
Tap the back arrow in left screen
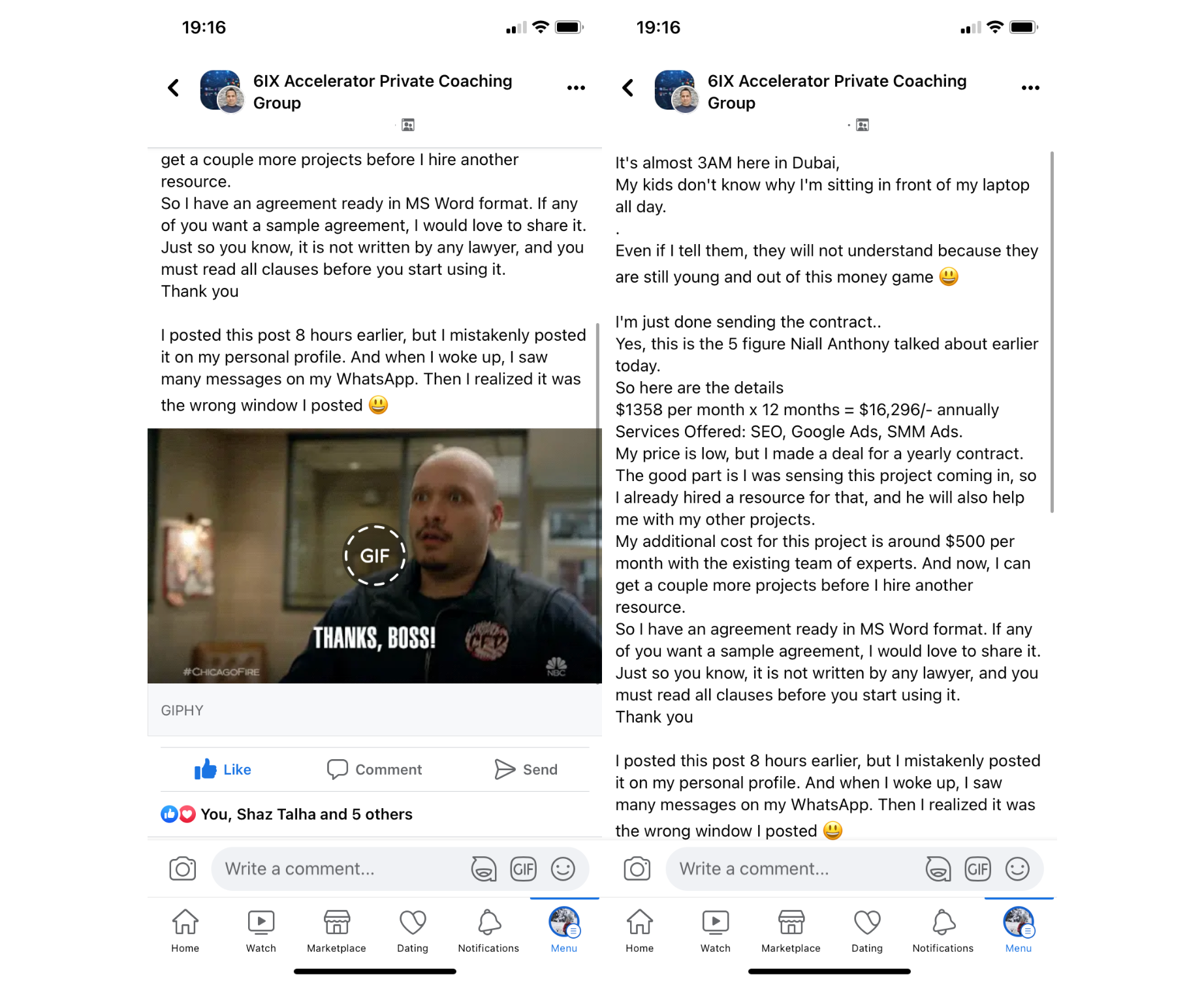pyautogui.click(x=174, y=88)
